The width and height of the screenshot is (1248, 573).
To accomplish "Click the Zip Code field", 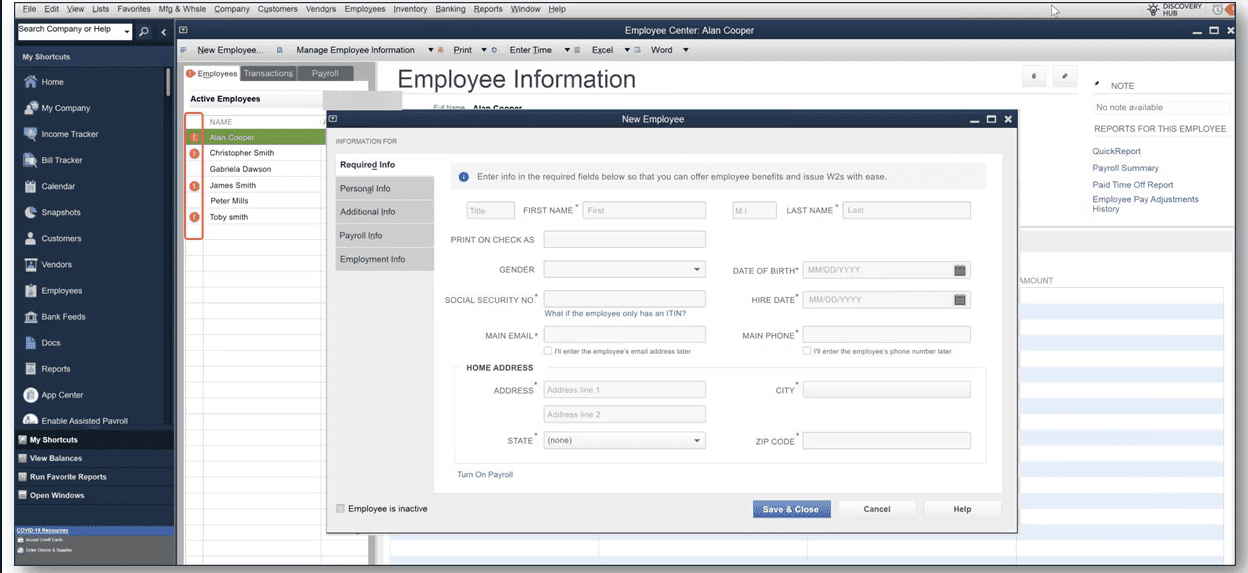I will click(886, 440).
